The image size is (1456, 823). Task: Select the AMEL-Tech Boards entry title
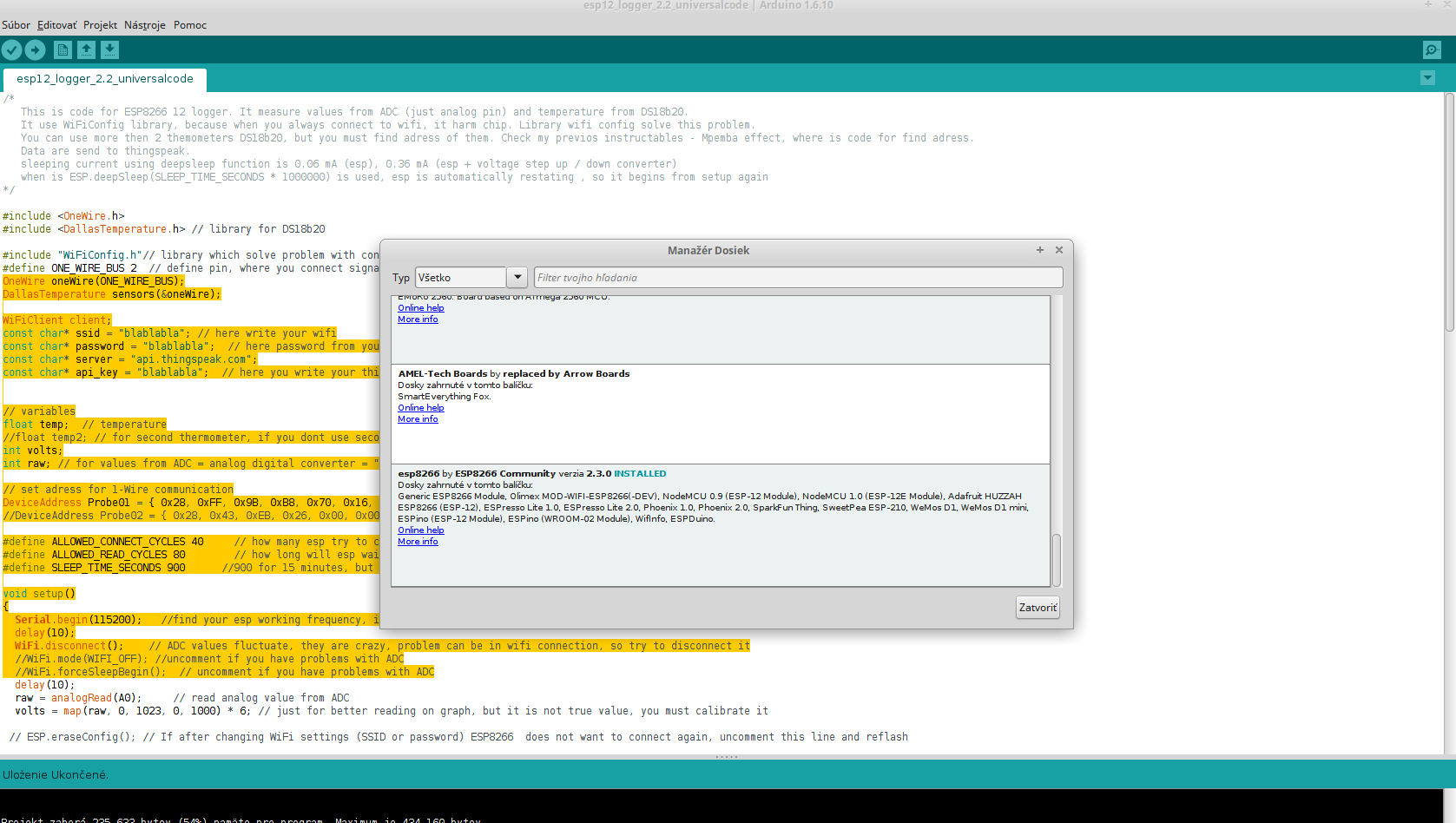click(514, 374)
